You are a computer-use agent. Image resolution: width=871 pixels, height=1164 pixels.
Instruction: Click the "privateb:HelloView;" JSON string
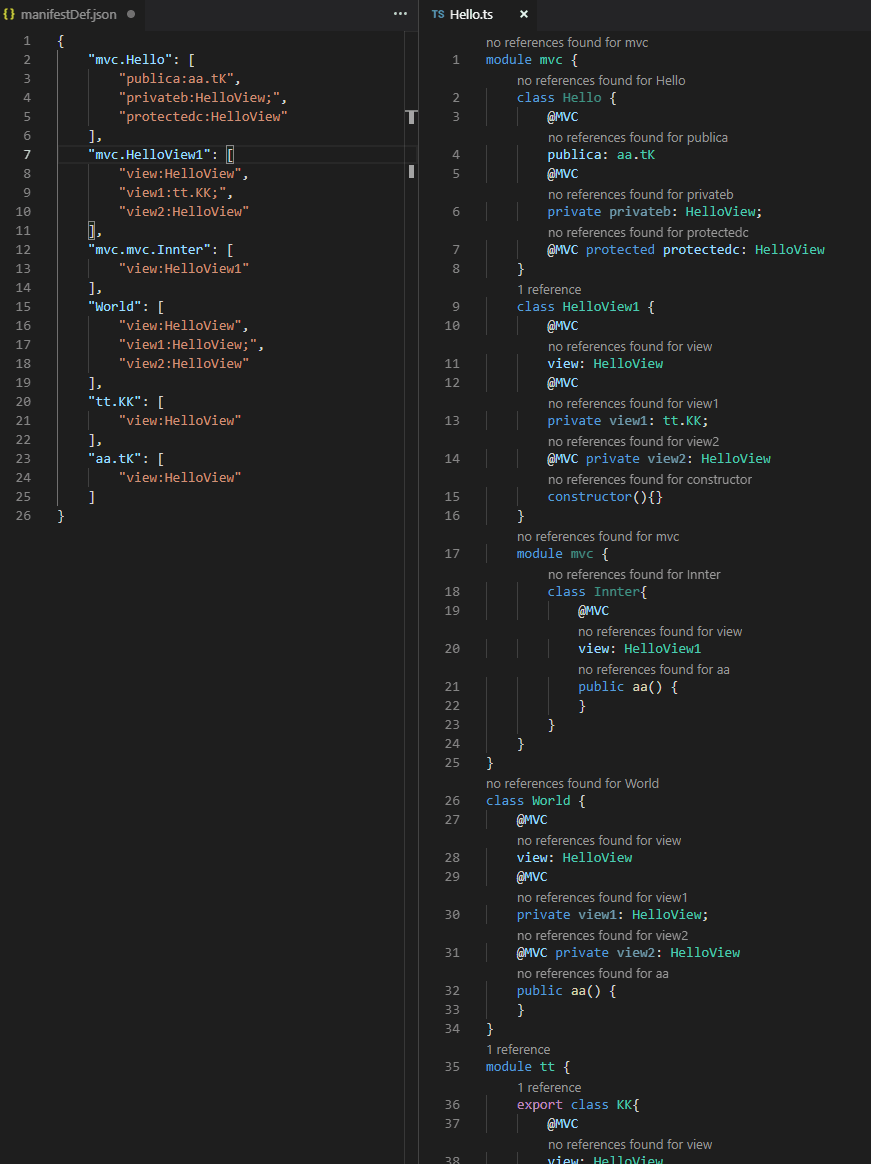click(199, 98)
